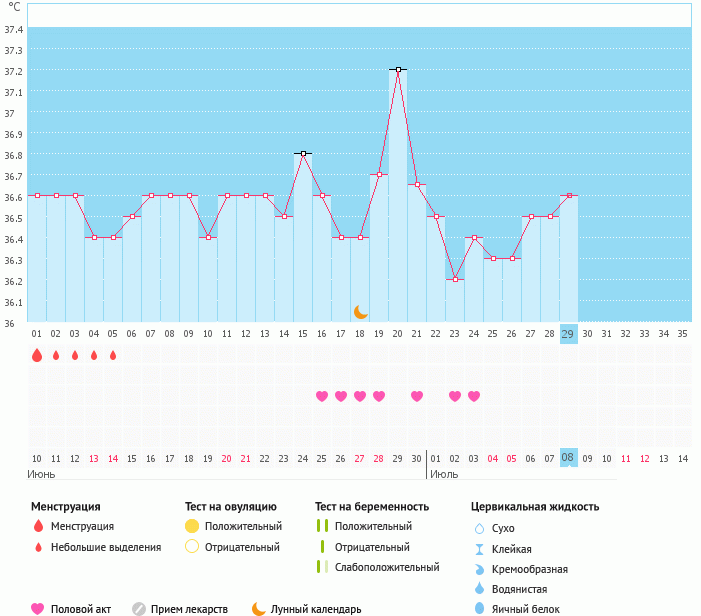Click the 'Слабоположительный' pregnancy test marker
Image resolution: width=701 pixels, height=616 pixels.
(x=321, y=567)
